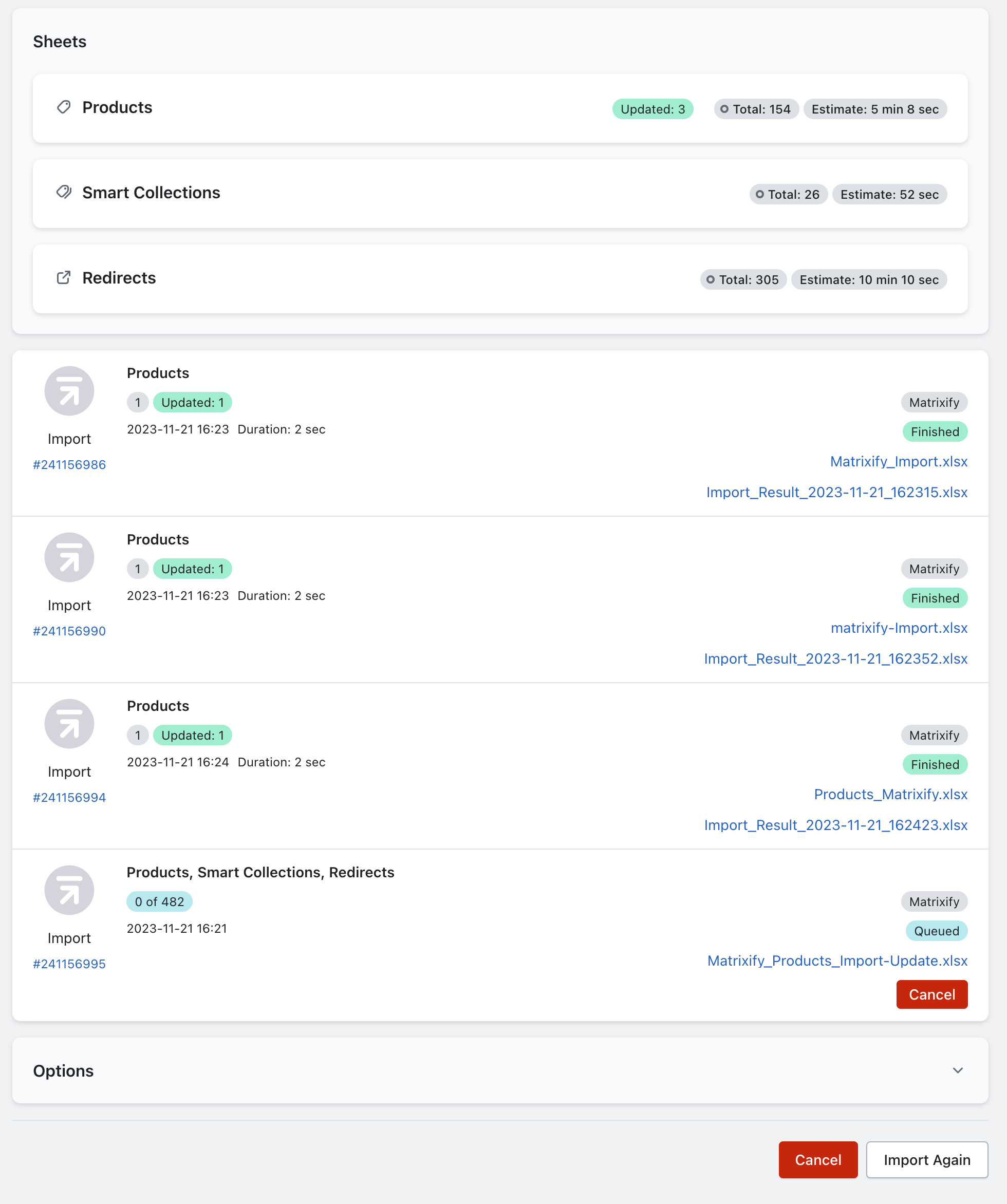
Task: Expand the Options section
Action: [958, 1071]
